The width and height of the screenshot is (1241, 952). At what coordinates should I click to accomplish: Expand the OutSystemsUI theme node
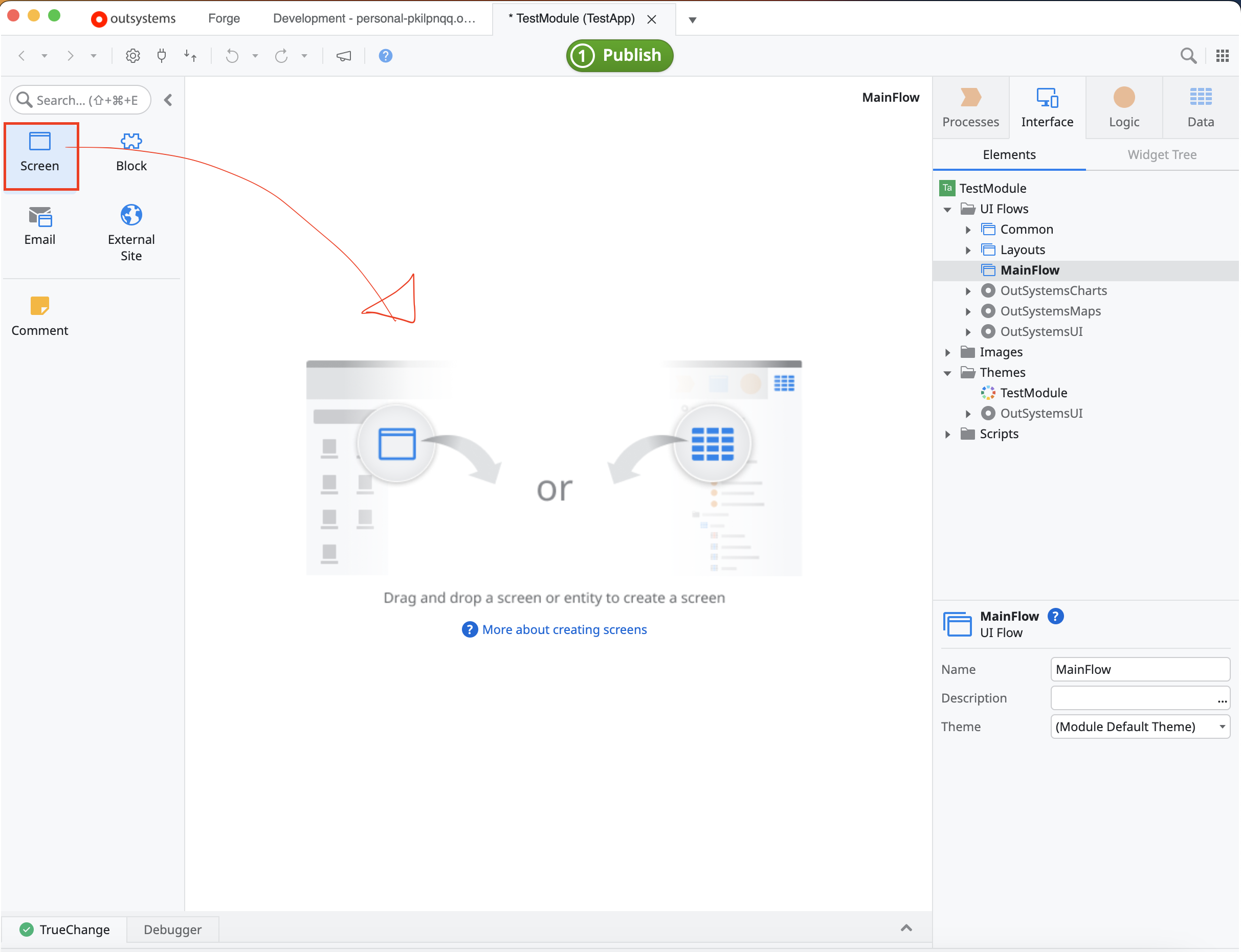pos(968,414)
